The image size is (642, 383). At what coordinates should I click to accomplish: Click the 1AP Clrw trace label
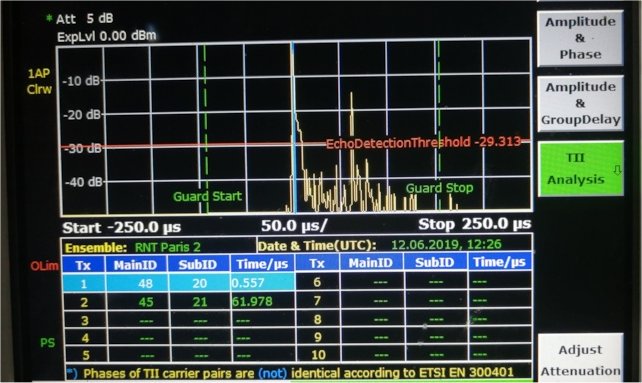tap(39, 82)
